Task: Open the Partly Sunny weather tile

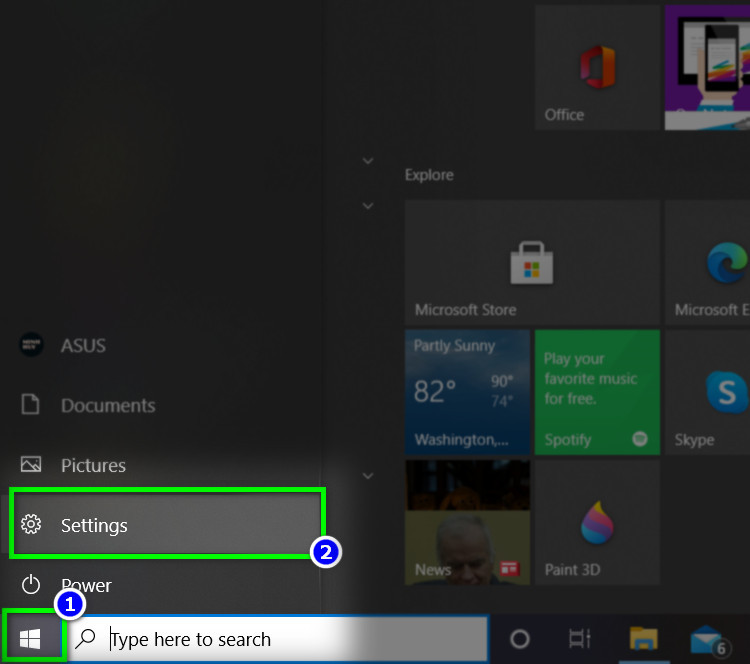Action: 467,392
